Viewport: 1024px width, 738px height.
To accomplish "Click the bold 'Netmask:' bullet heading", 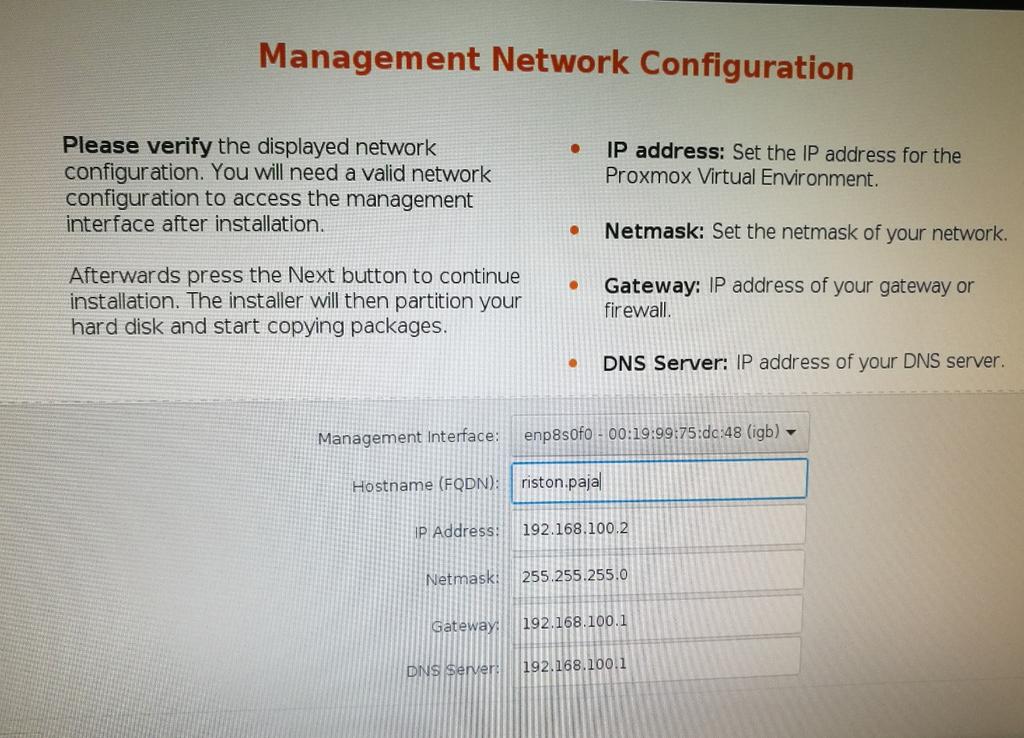I will click(654, 231).
